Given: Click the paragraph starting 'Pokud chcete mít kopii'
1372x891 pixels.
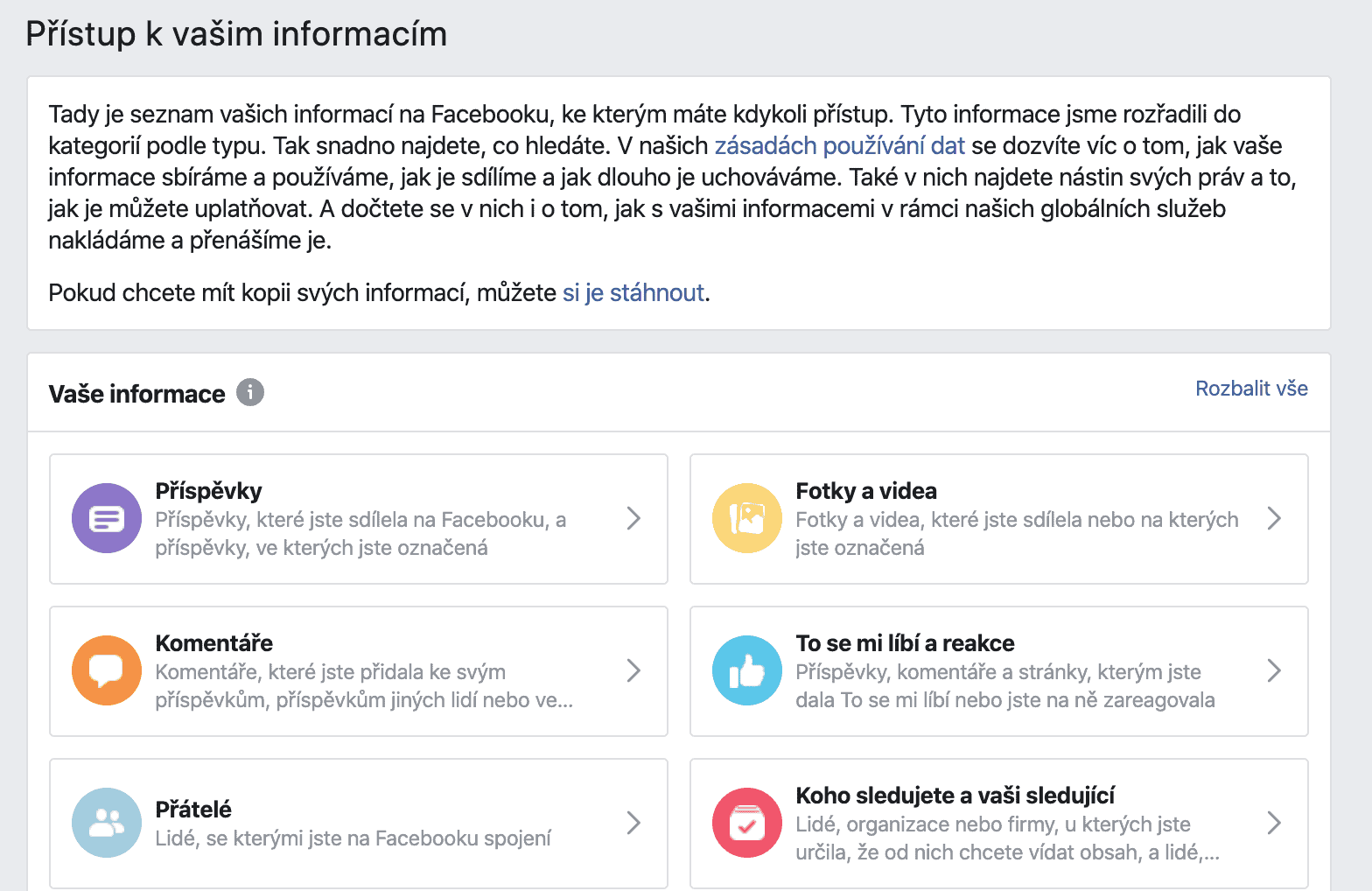Looking at the screenshot, I should pos(379,292).
